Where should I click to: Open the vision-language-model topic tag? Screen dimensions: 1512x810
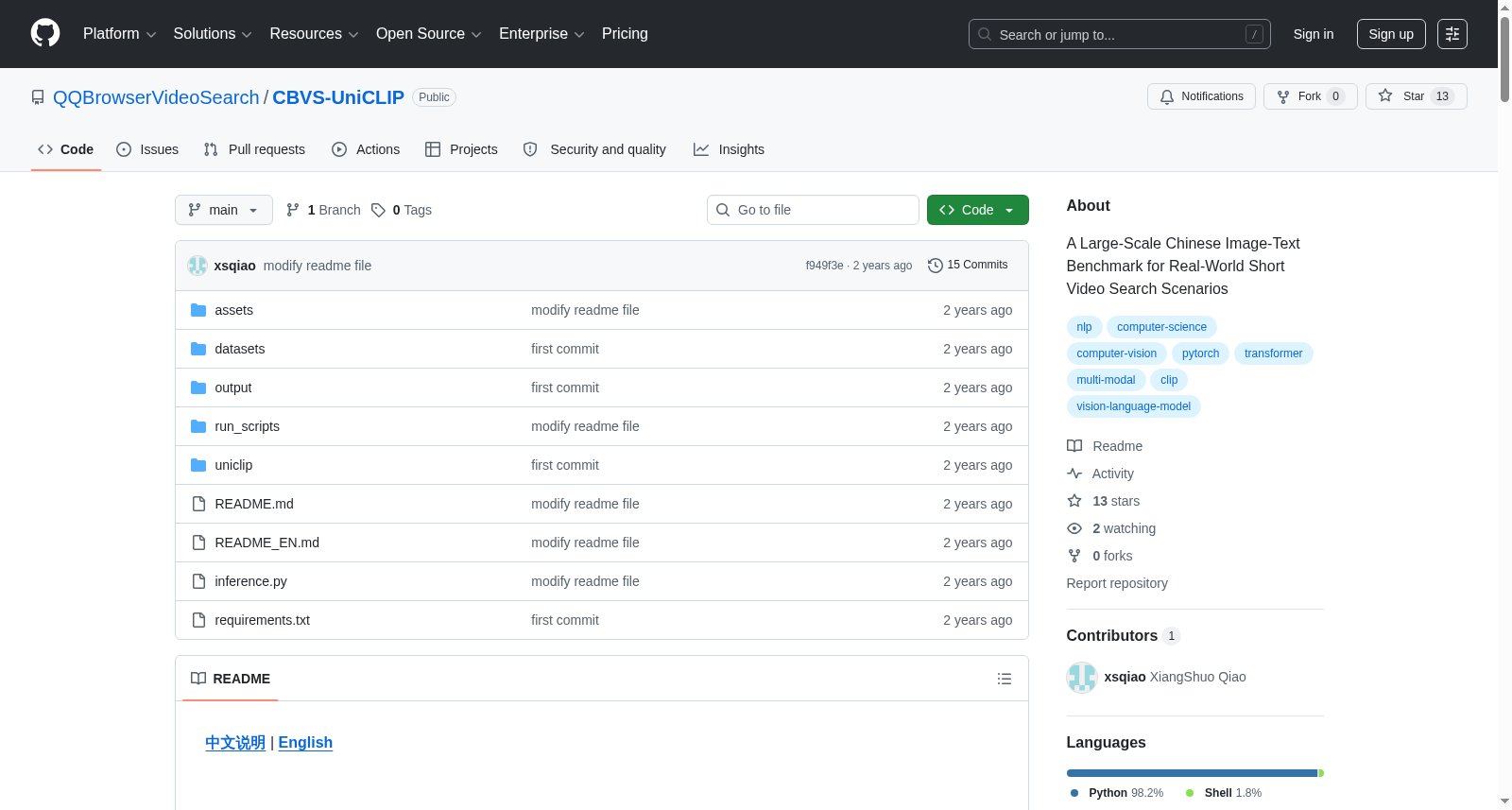1133,406
